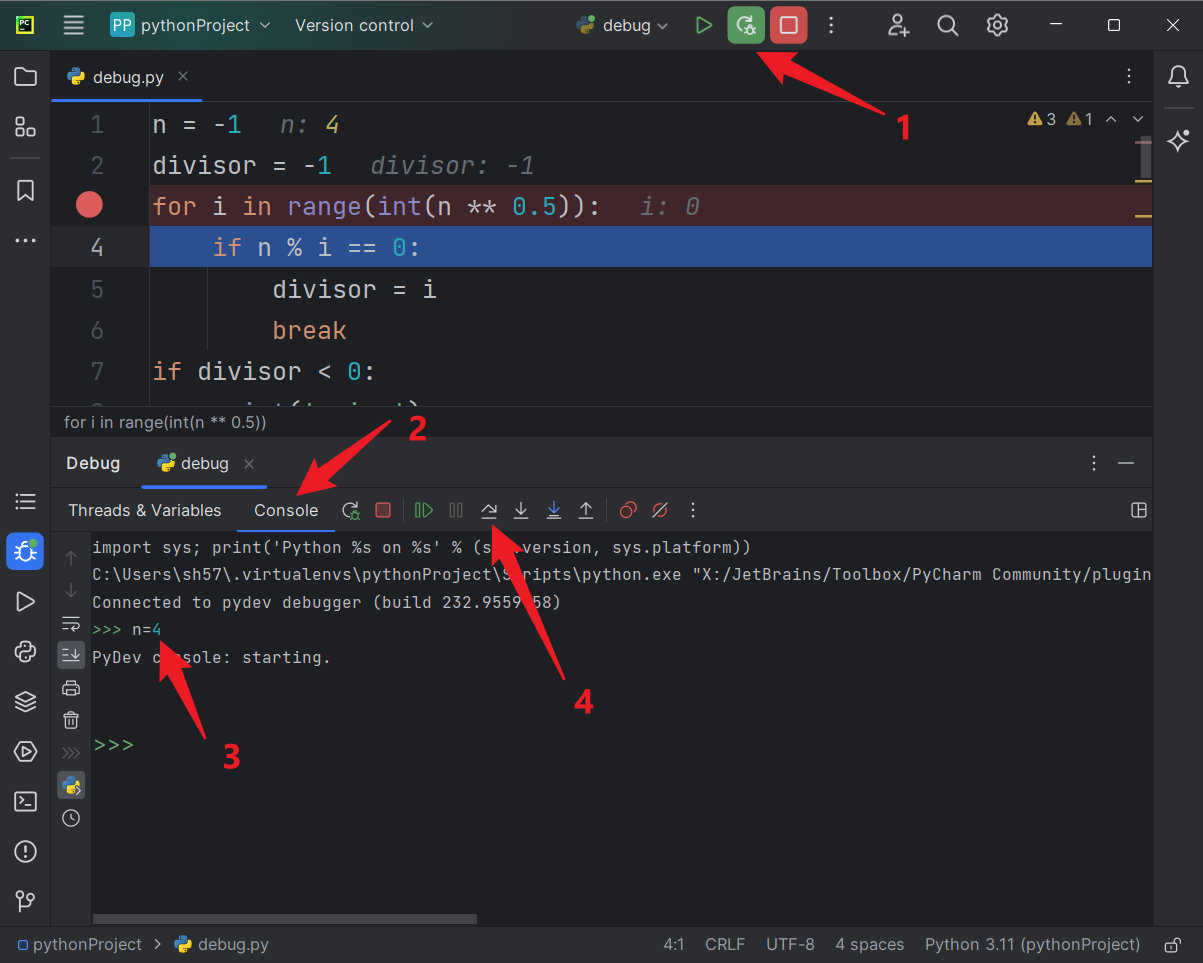
Task: Toggle Mute Breakpoints in debug toolbar
Action: (x=660, y=510)
